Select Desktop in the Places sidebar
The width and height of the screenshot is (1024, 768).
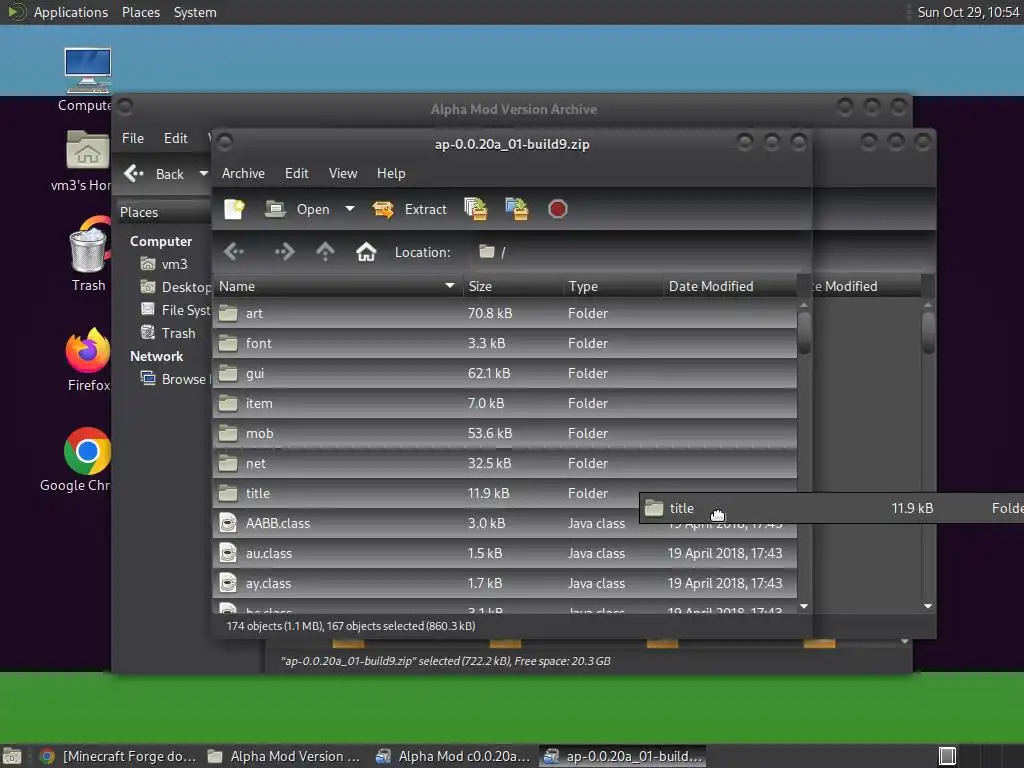click(x=176, y=287)
